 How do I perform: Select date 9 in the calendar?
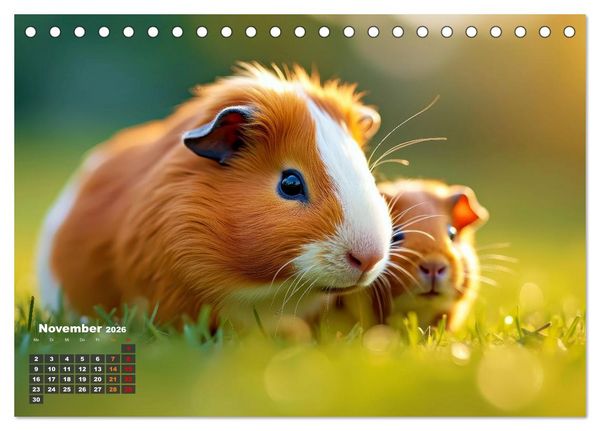point(36,369)
